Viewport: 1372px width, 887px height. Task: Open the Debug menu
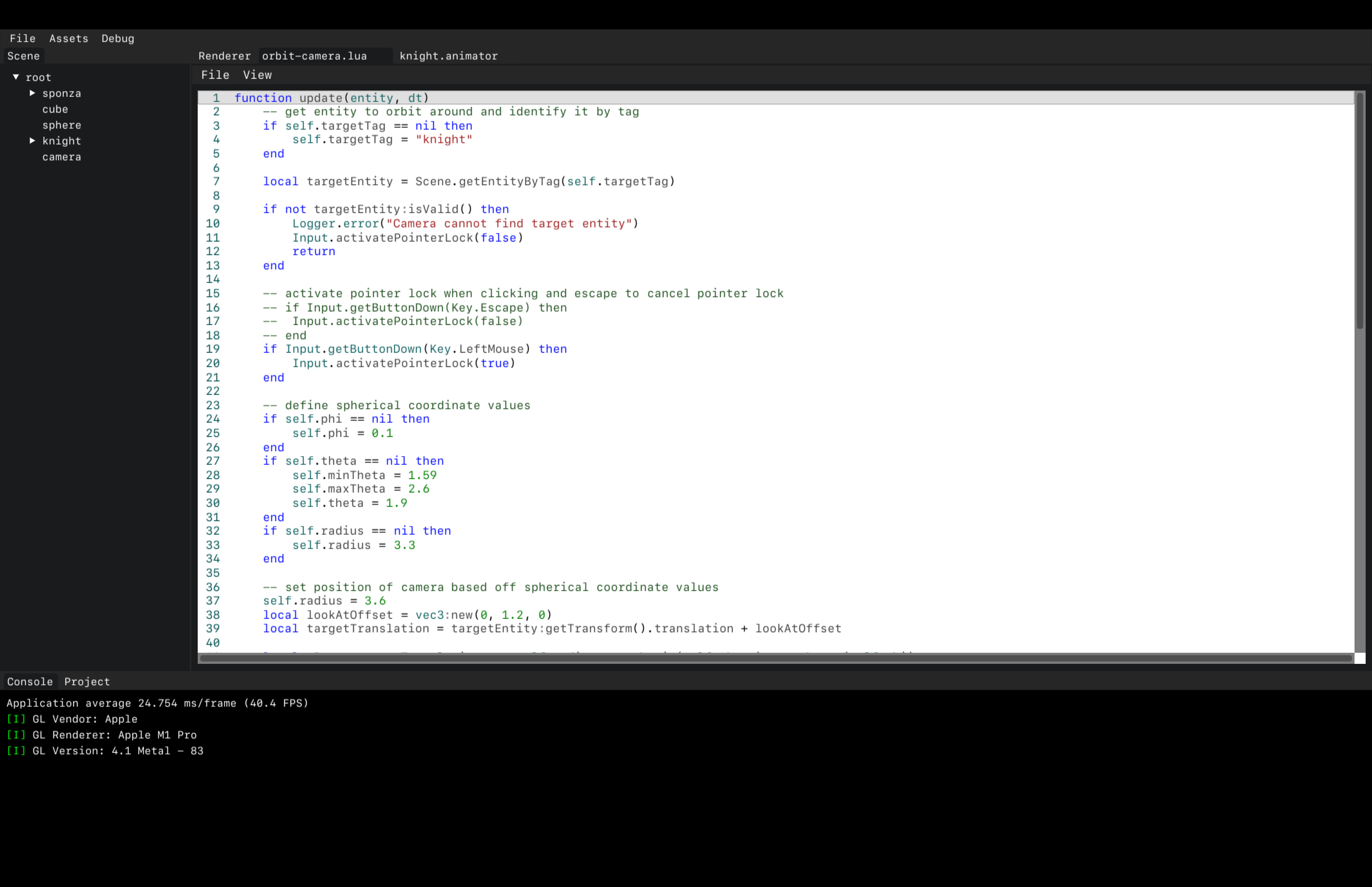pos(118,38)
